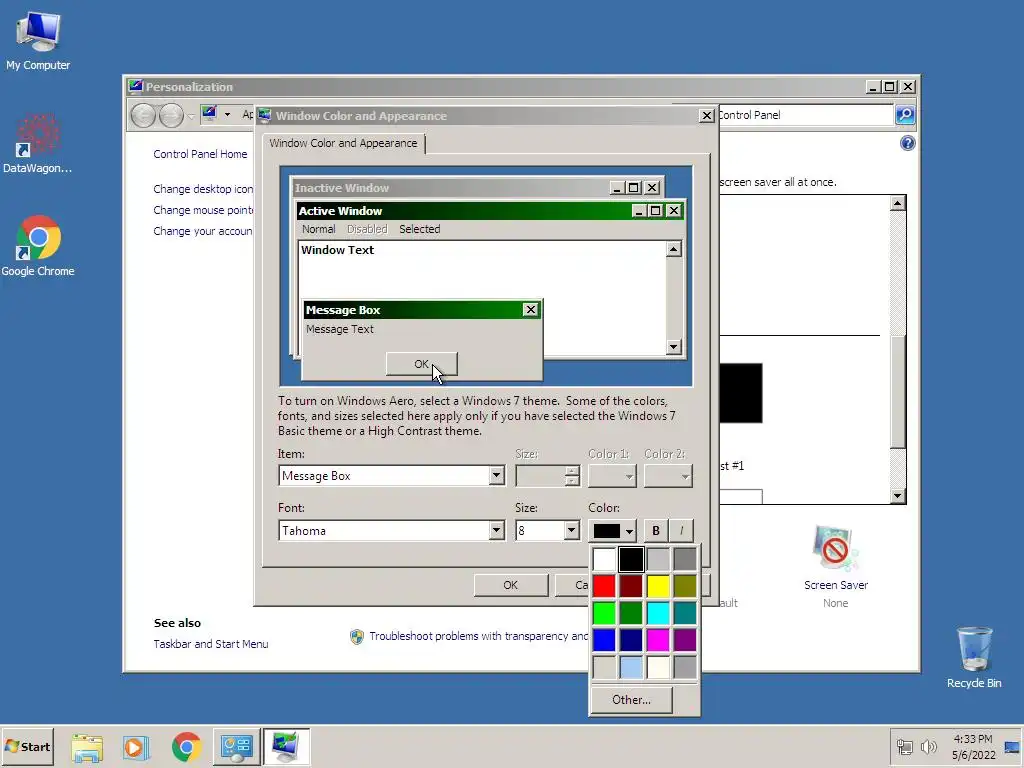Pick dark red maroon swatch

(x=631, y=586)
